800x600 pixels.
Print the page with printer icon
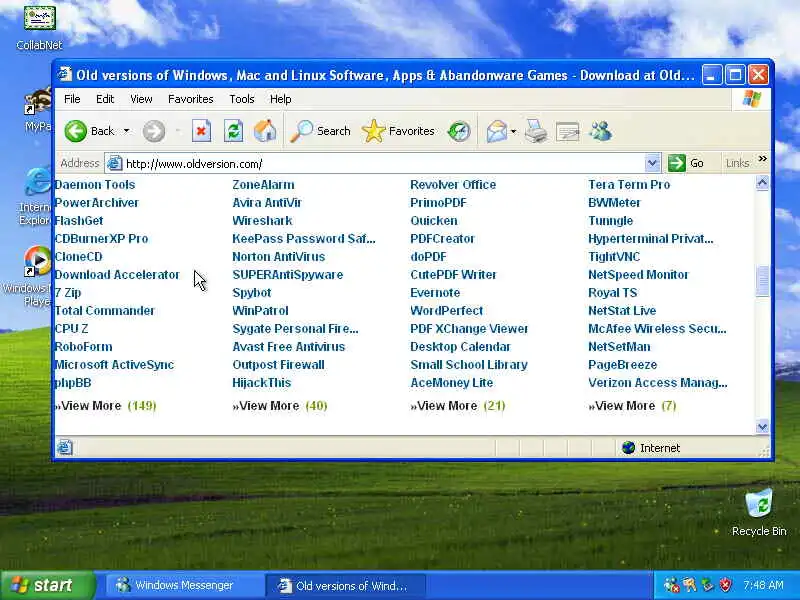[536, 131]
